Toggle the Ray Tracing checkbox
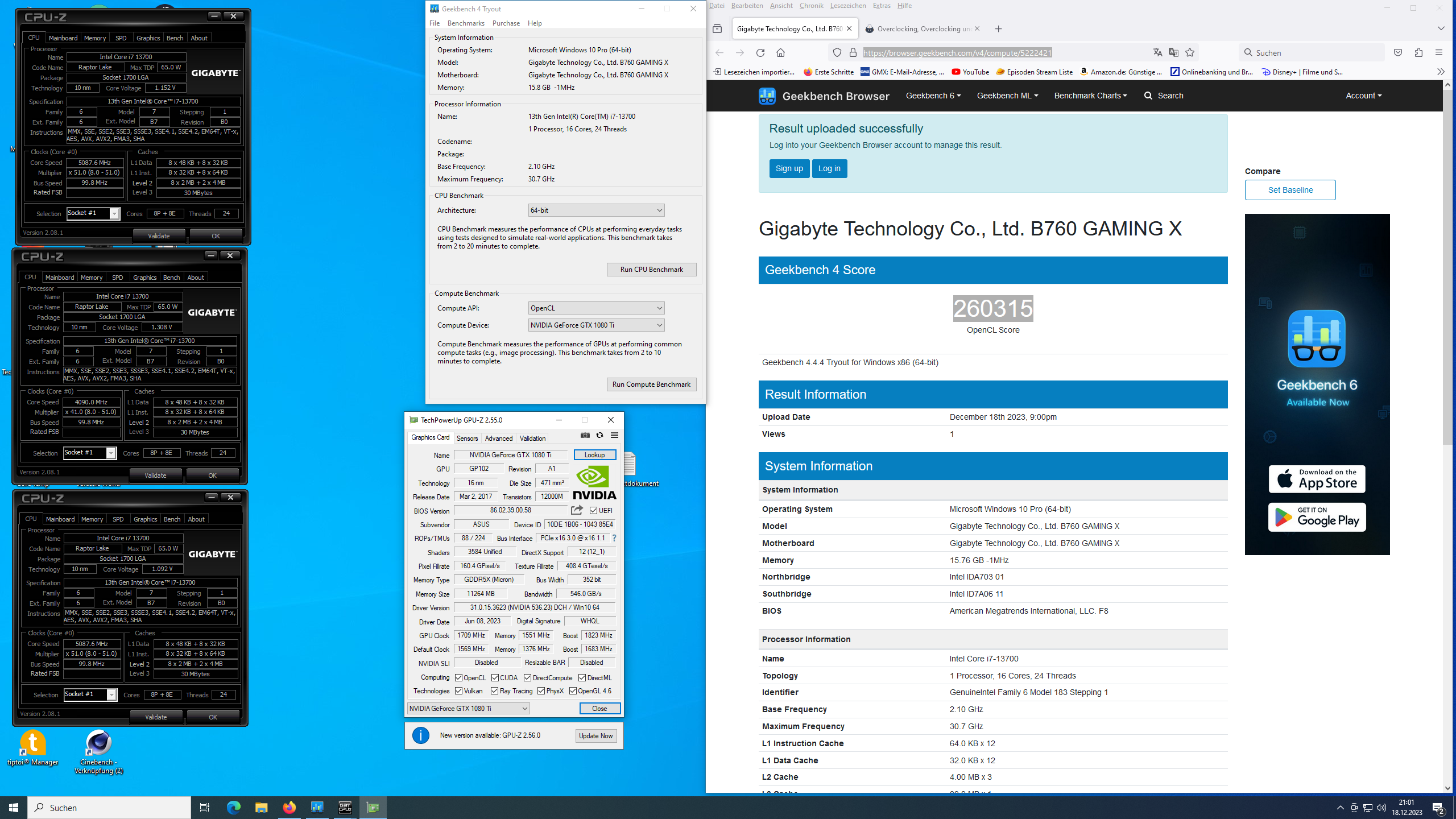The height and width of the screenshot is (819, 1456). point(494,691)
